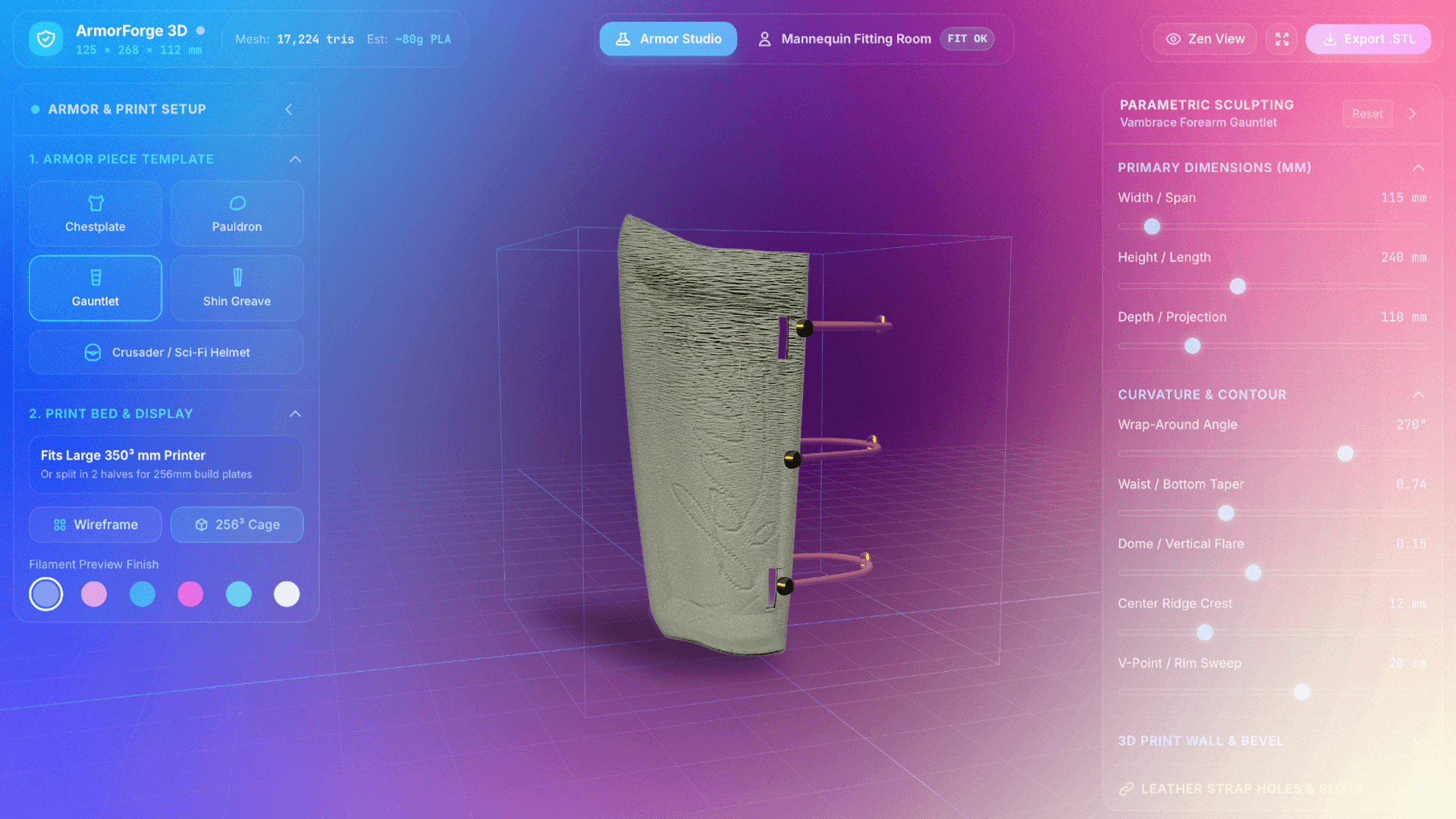Click the Depth / Projection slider handle
The height and width of the screenshot is (819, 1456).
(x=1193, y=346)
